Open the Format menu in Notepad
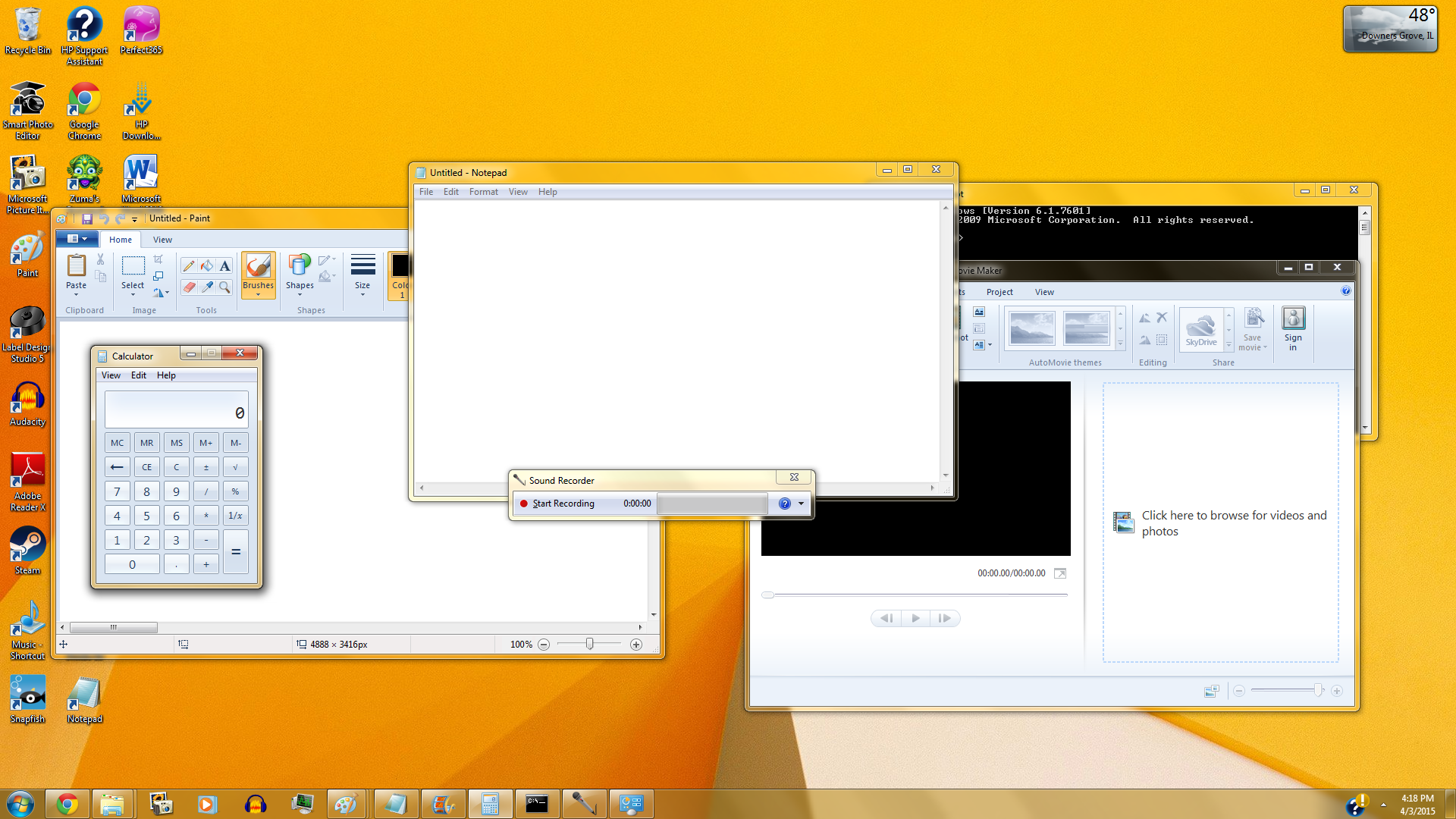1456x819 pixels. pos(484,192)
